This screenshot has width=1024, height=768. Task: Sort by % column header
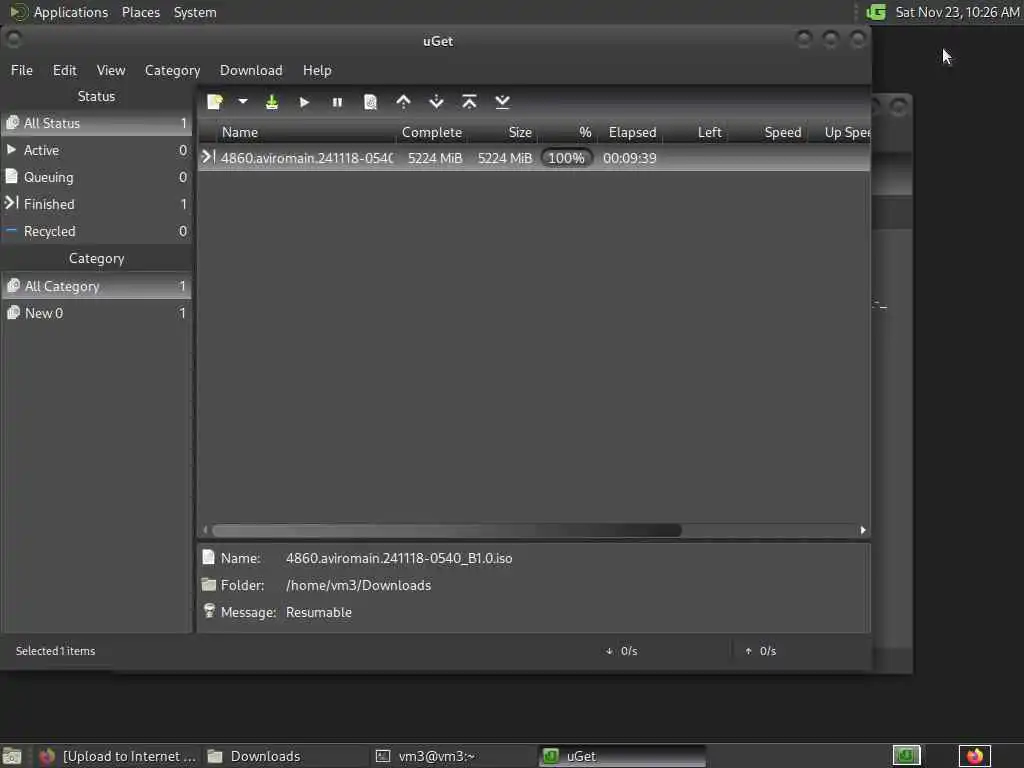tap(567, 132)
